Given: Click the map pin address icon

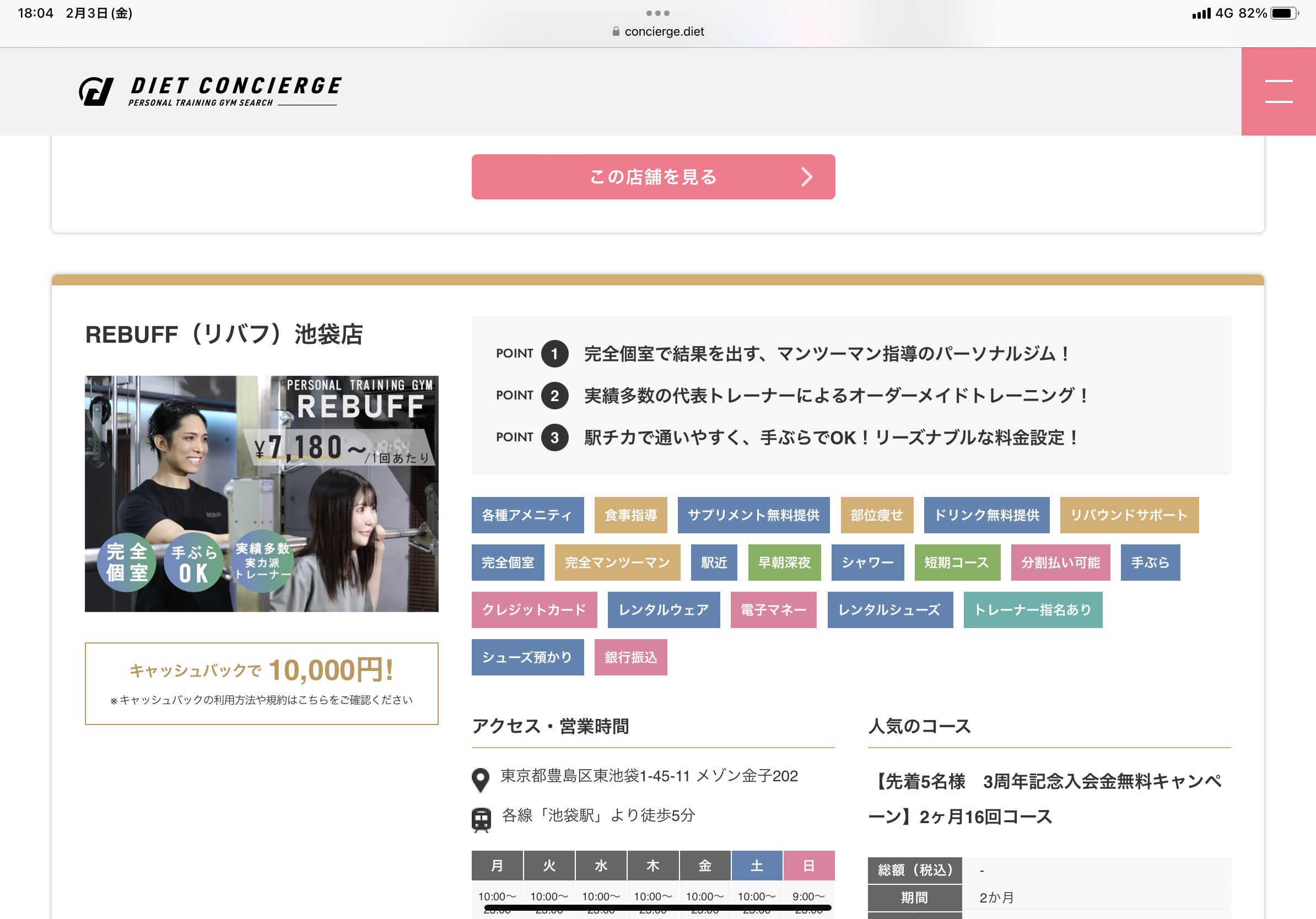Looking at the screenshot, I should point(481,780).
